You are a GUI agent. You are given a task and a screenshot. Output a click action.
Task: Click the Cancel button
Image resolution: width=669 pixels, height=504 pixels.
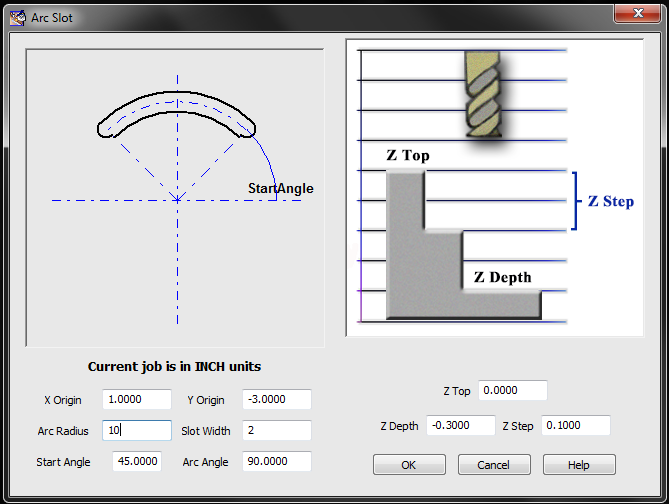click(x=494, y=465)
